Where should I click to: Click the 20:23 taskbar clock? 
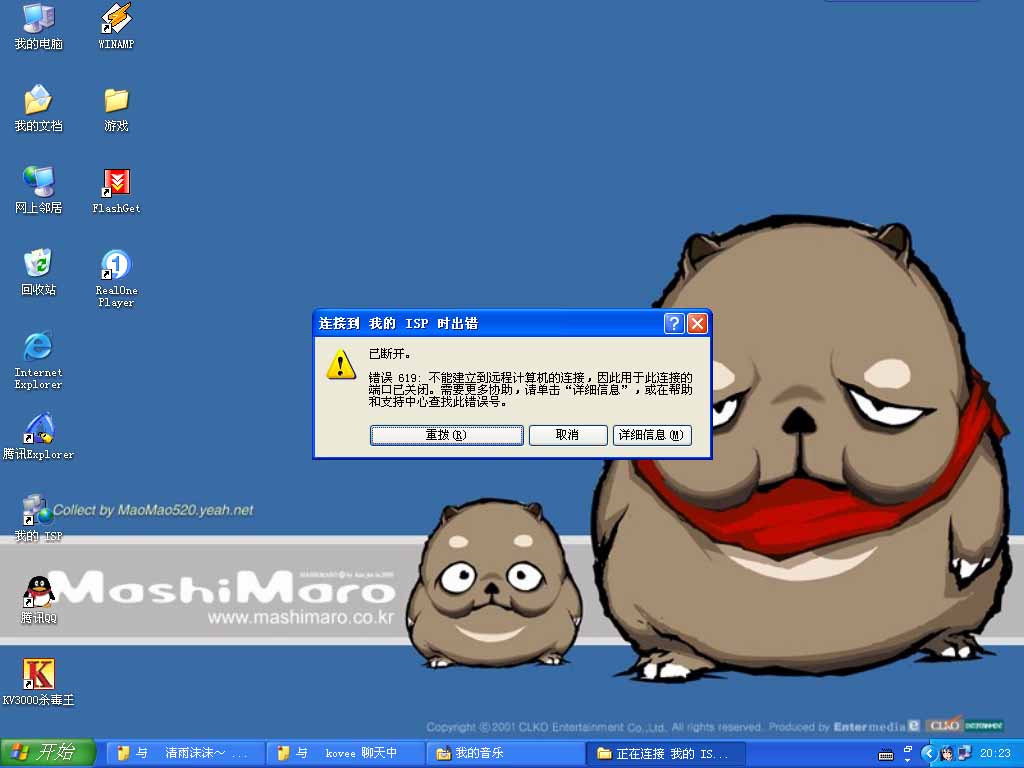(995, 754)
